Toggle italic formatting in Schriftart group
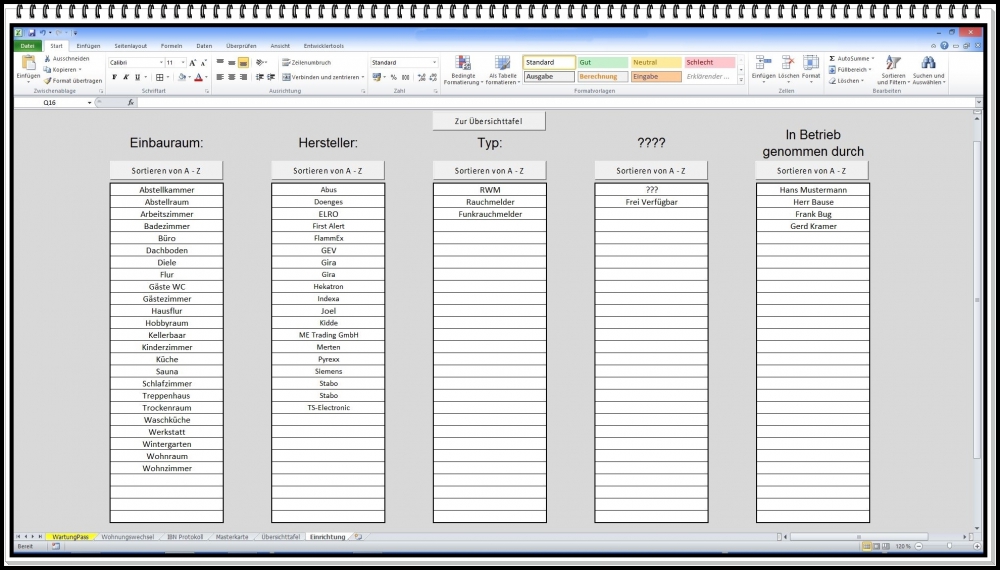1000x570 pixels. tap(127, 77)
